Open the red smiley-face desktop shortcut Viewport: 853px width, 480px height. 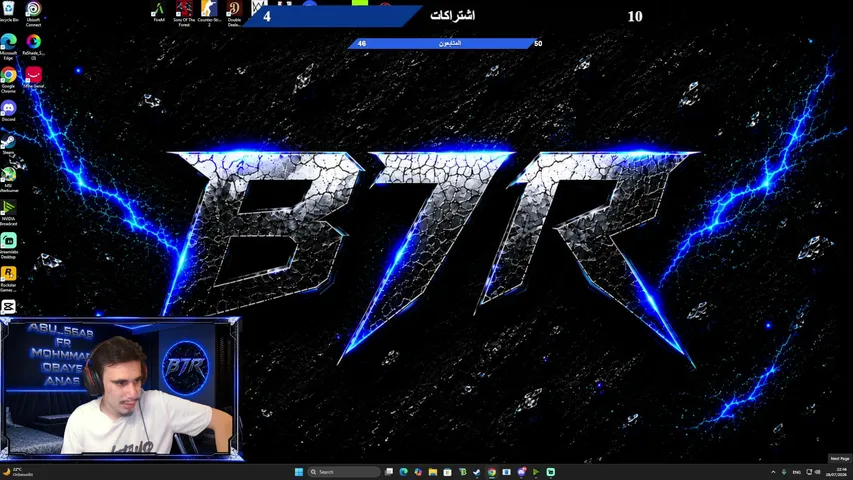pyautogui.click(x=33, y=77)
